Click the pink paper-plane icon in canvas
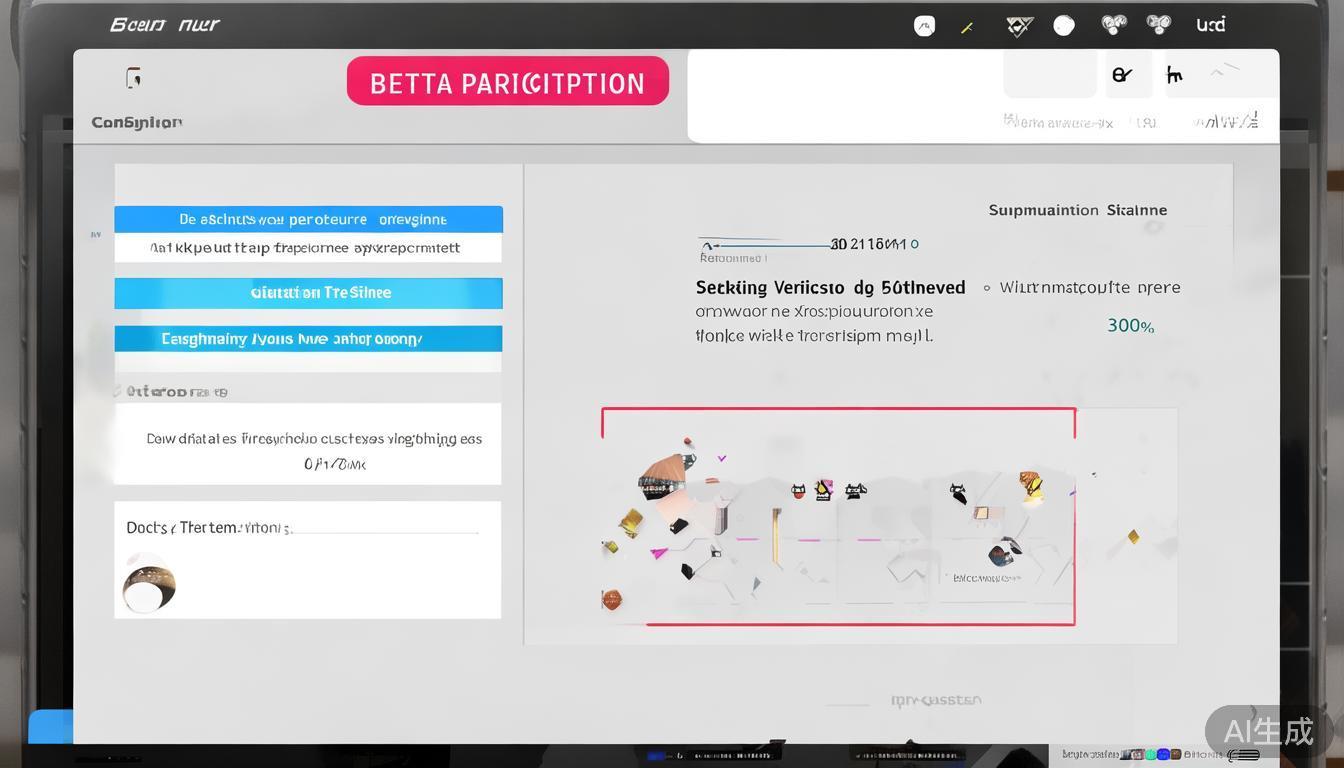The width and height of the screenshot is (1344, 768). point(659,553)
